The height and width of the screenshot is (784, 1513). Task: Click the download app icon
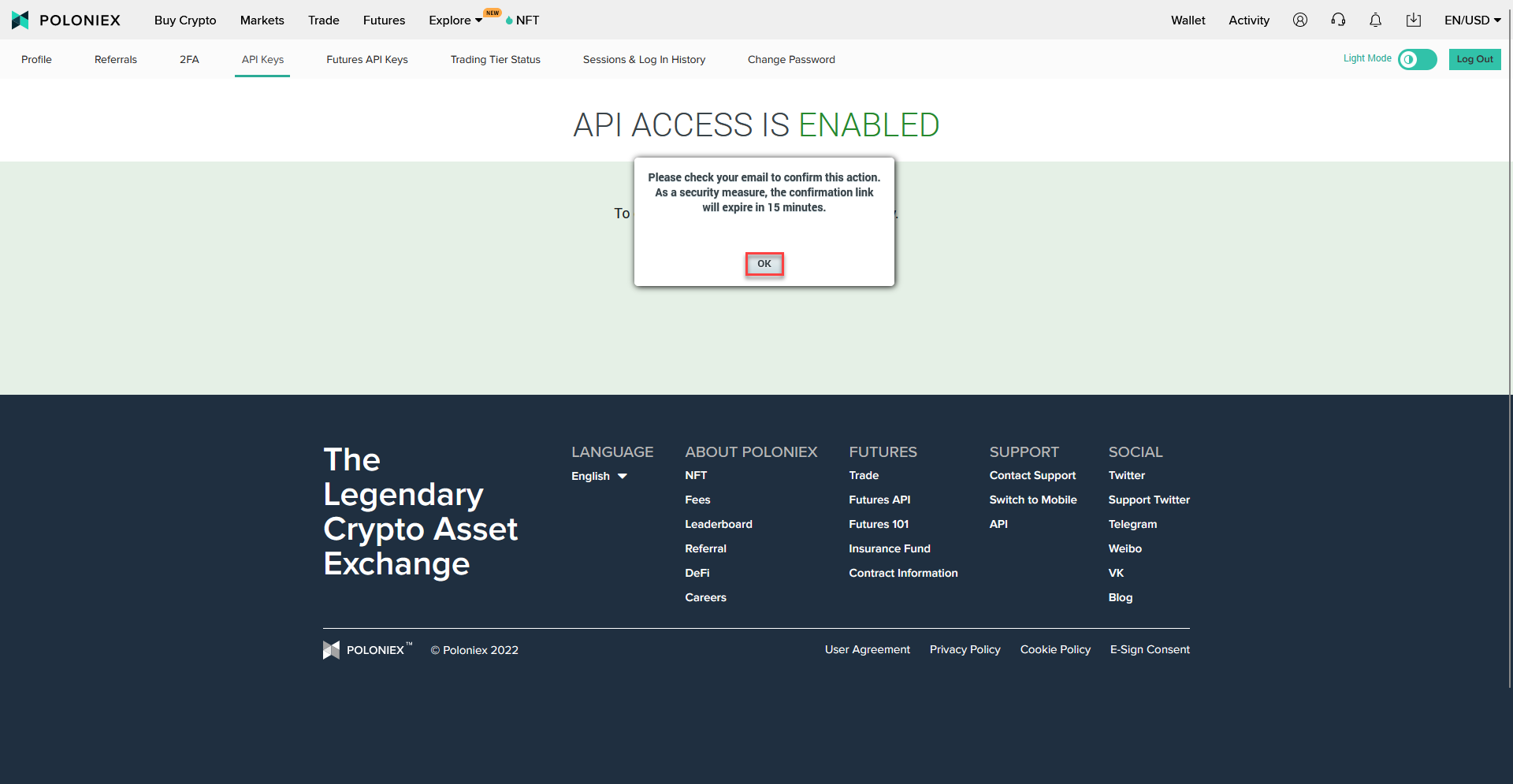pos(1414,20)
